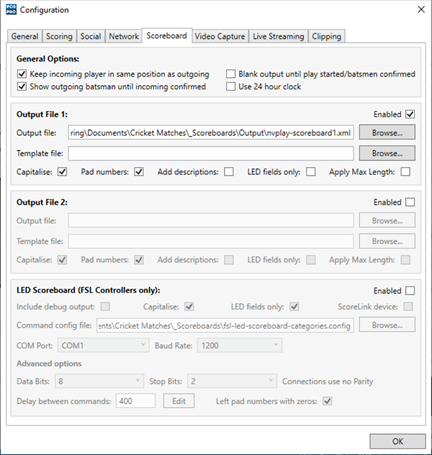Image resolution: width=432 pixels, height=455 pixels.
Task: Open the Baud Rate dropdown
Action: [x=240, y=345]
